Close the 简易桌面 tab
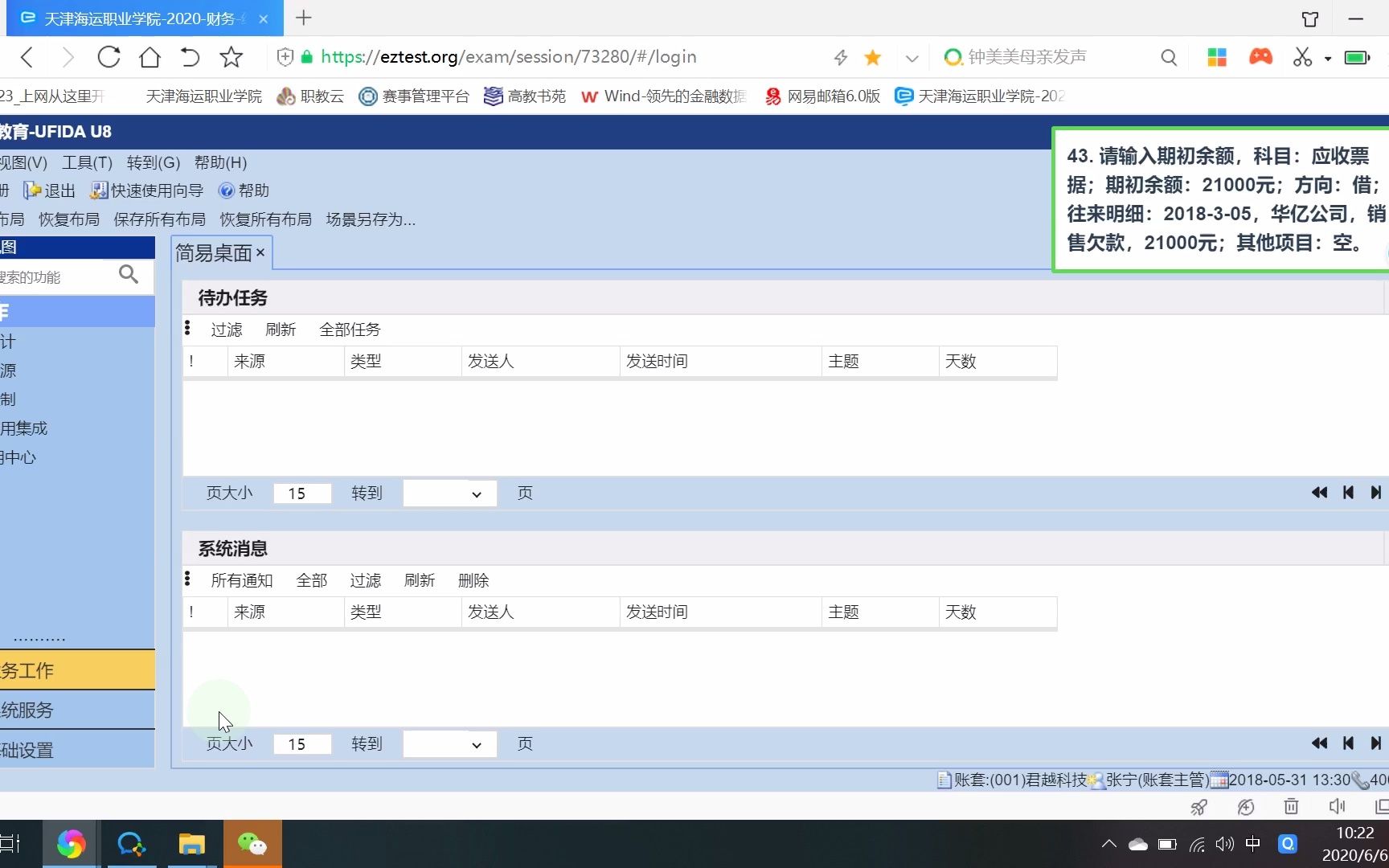1389x868 pixels. (260, 252)
